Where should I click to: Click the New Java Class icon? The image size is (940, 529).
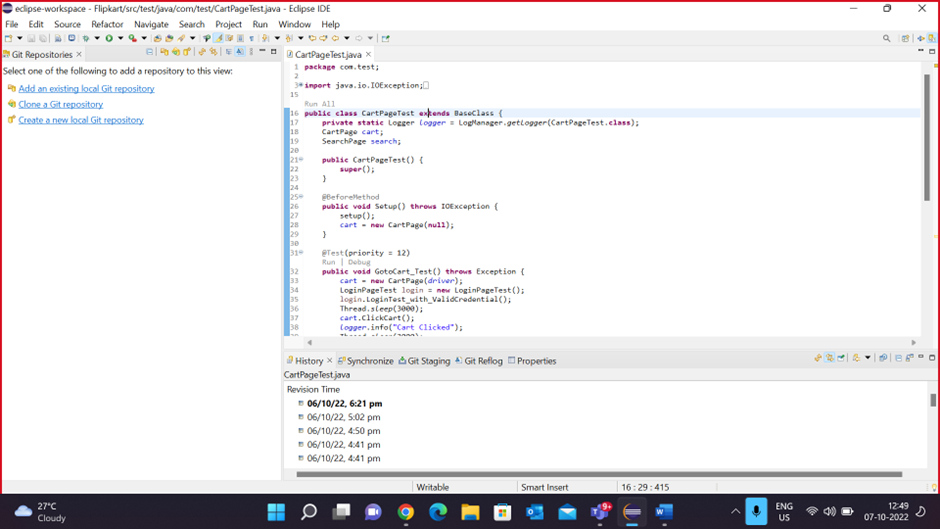point(169,38)
